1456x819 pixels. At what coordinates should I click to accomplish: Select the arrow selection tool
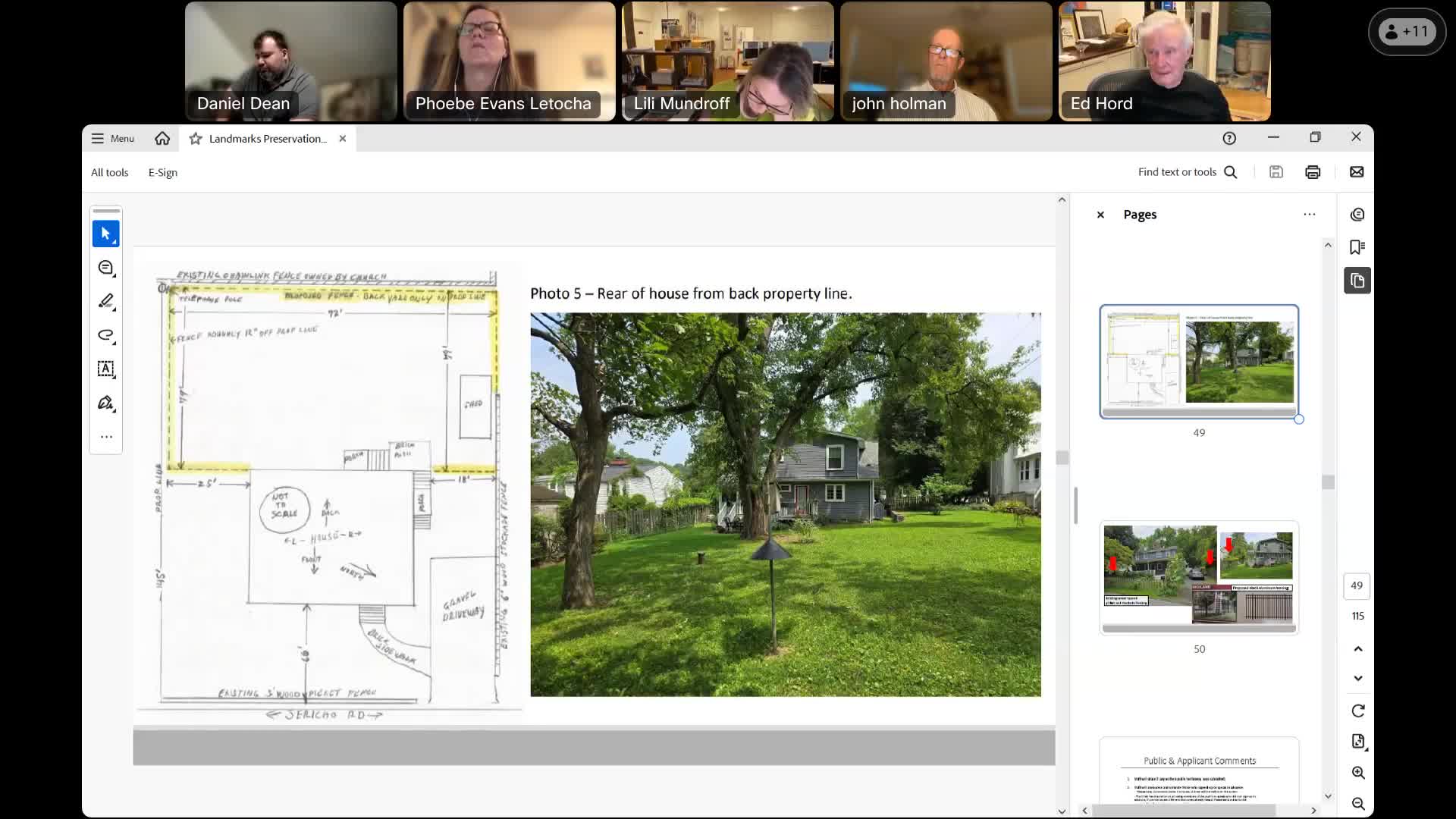105,234
